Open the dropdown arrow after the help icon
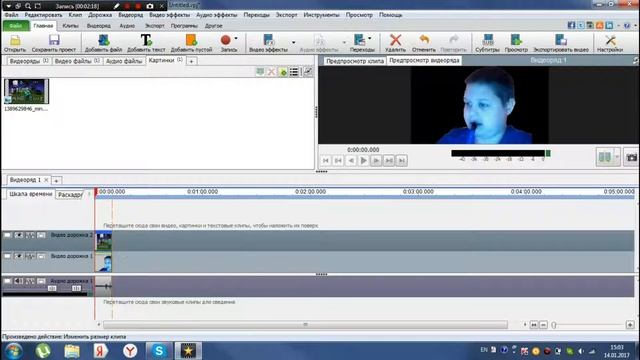 point(635,25)
